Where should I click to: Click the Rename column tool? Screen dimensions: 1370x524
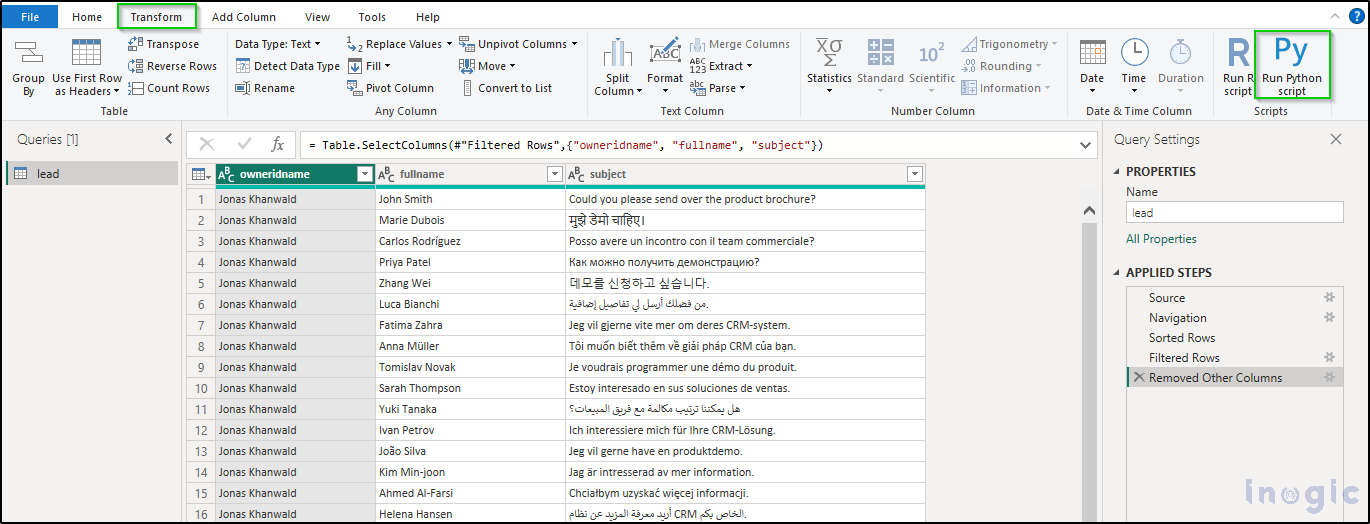pyautogui.click(x=265, y=88)
